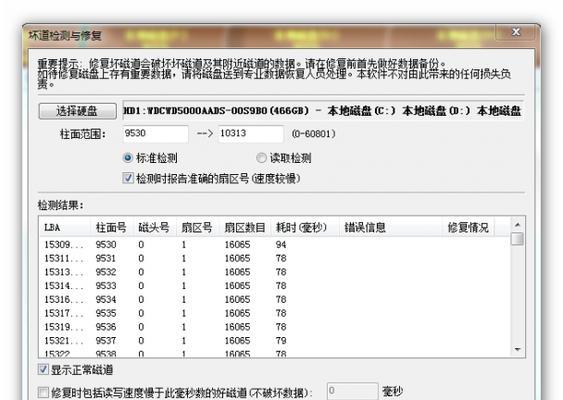Click the results list scroll-down arrow
Screen dimensions: 563x400
(x=517, y=349)
